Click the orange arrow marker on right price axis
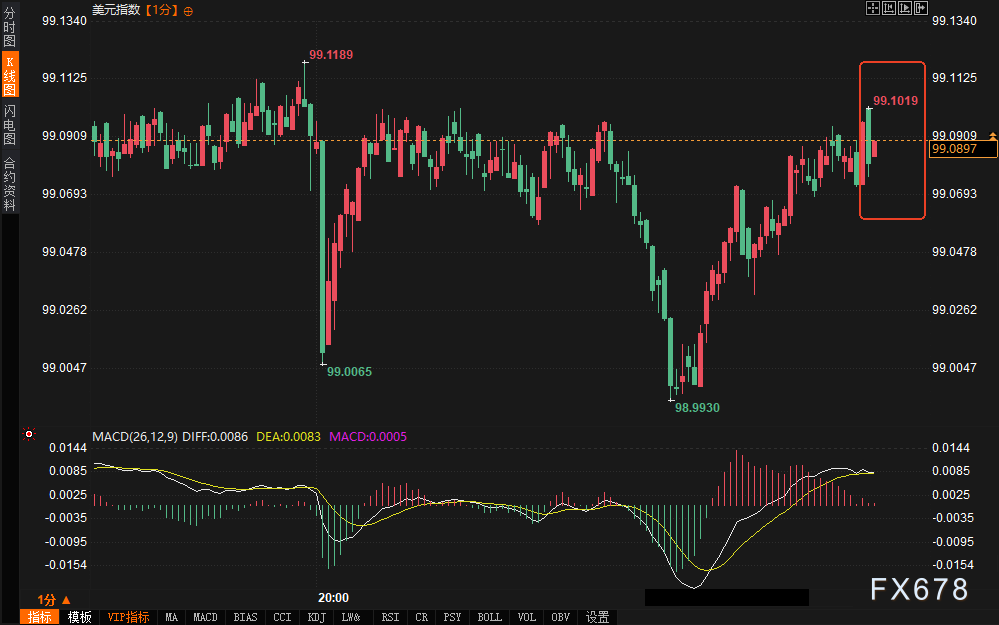 [x=992, y=135]
